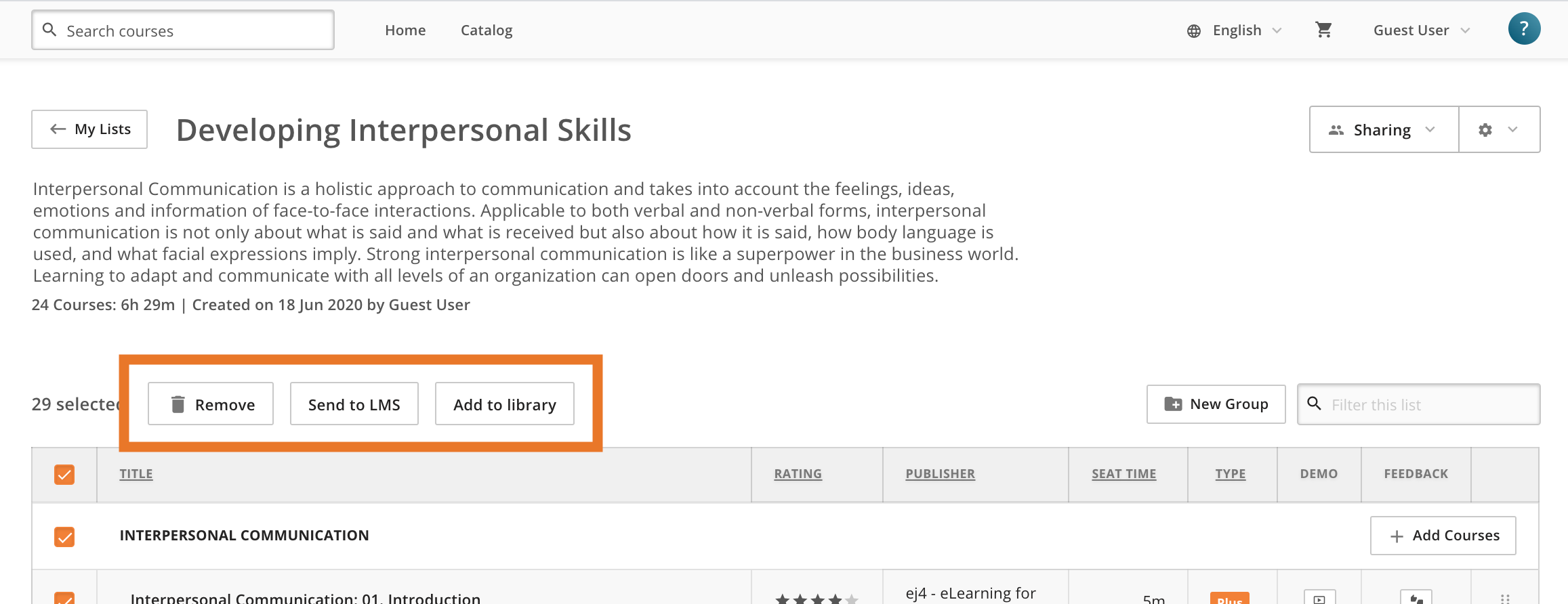Toggle the select-all checkbox in table header
The width and height of the screenshot is (1568, 604).
pyautogui.click(x=64, y=475)
